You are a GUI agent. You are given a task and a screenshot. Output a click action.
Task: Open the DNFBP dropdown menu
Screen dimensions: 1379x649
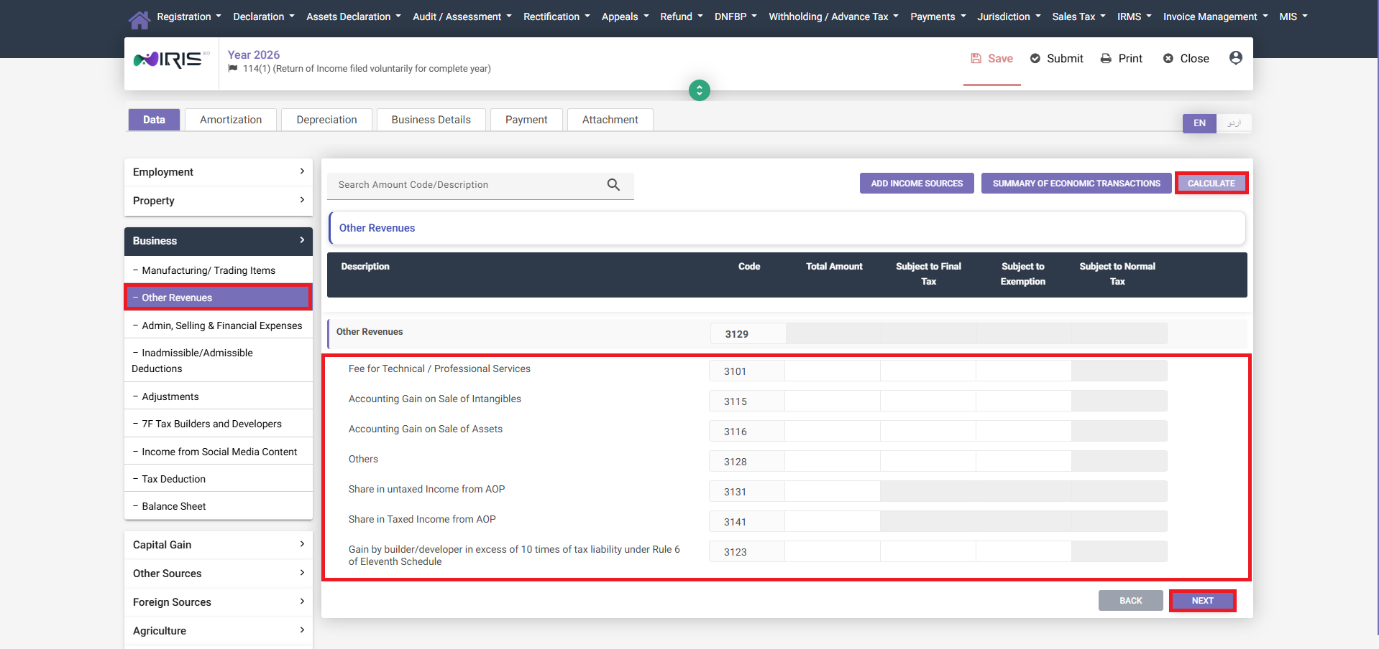point(736,17)
